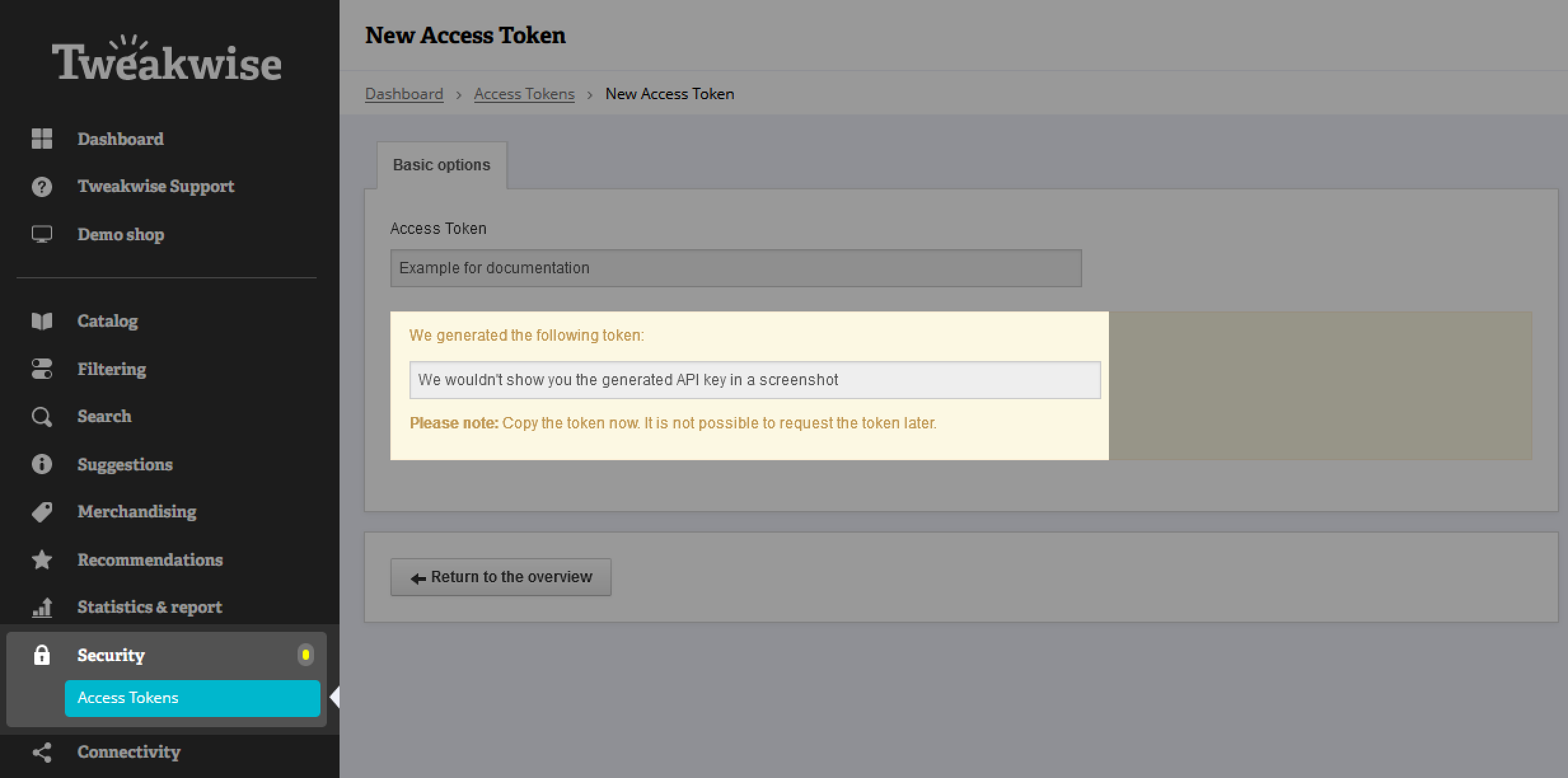The width and height of the screenshot is (1568, 778).
Task: Follow the Access Tokens breadcrumb link
Action: click(524, 94)
